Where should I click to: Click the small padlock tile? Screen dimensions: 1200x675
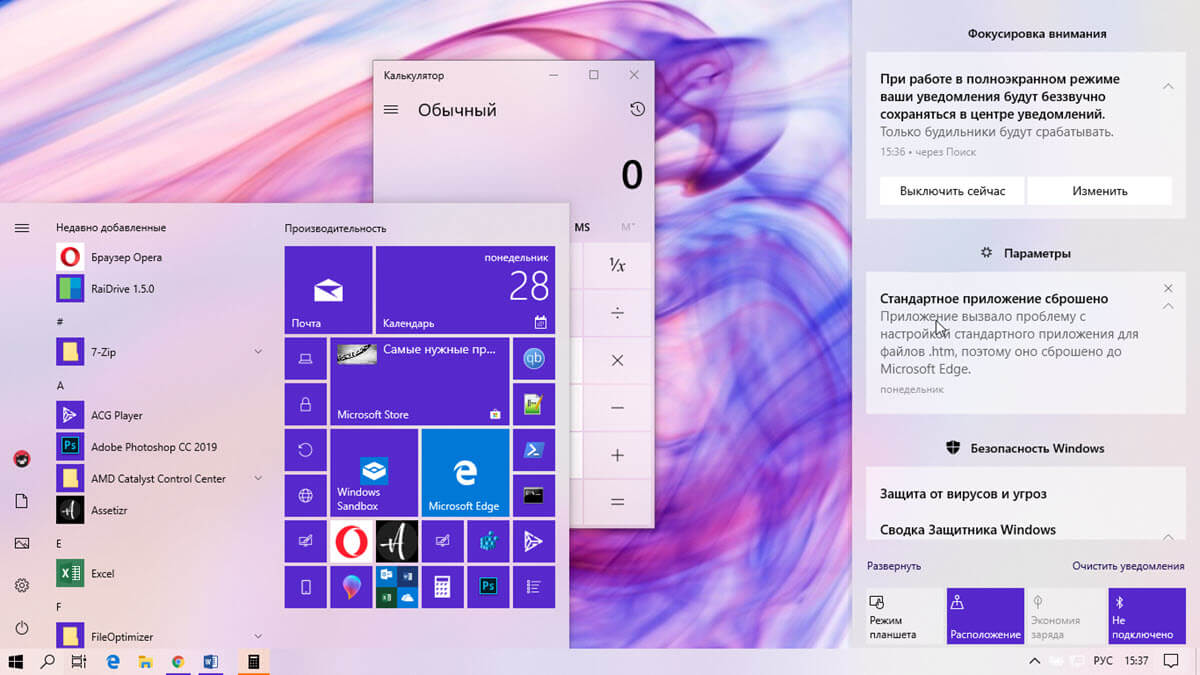[305, 404]
